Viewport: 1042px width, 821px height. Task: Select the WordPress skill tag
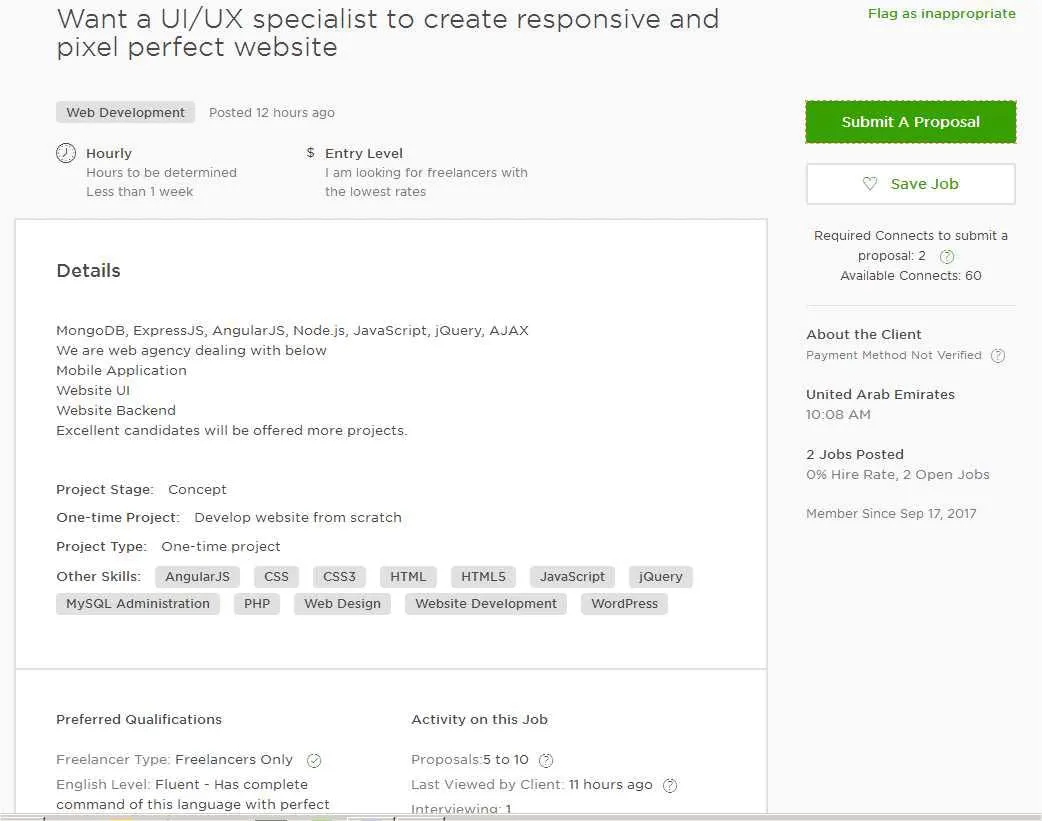(x=624, y=604)
